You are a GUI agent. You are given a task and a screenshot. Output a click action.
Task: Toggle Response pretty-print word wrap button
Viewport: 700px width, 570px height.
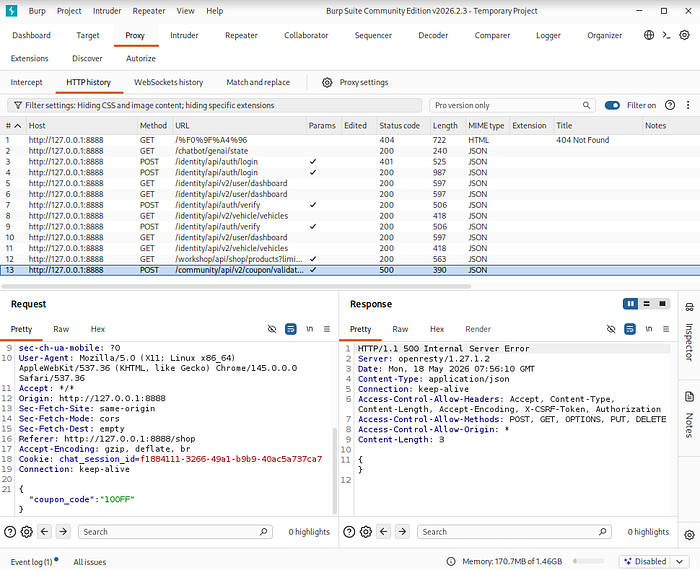[x=630, y=329]
